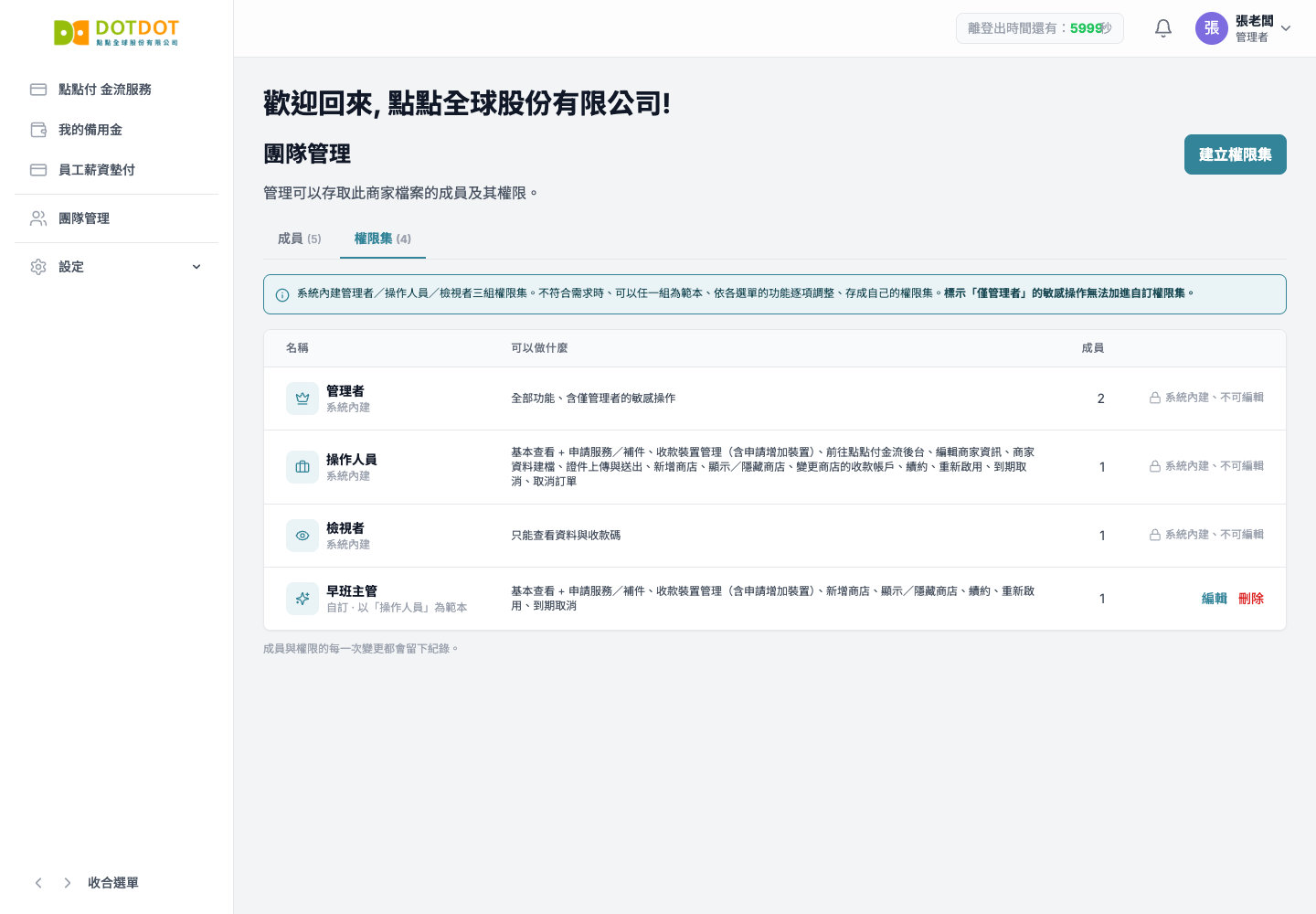Click the info icon in the notice banner

282,294
